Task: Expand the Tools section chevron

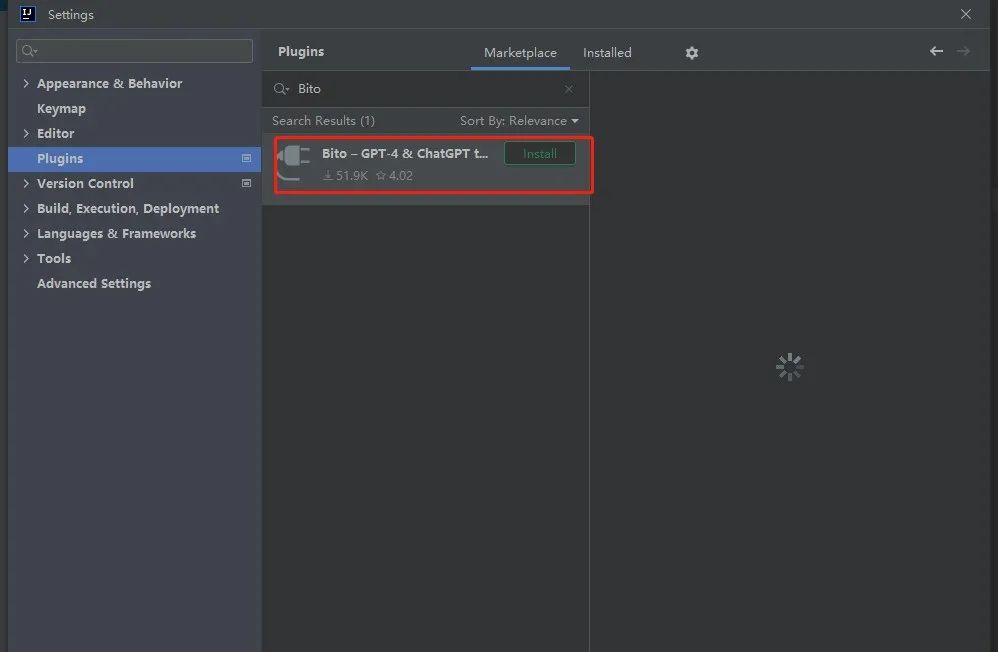Action: pos(26,258)
